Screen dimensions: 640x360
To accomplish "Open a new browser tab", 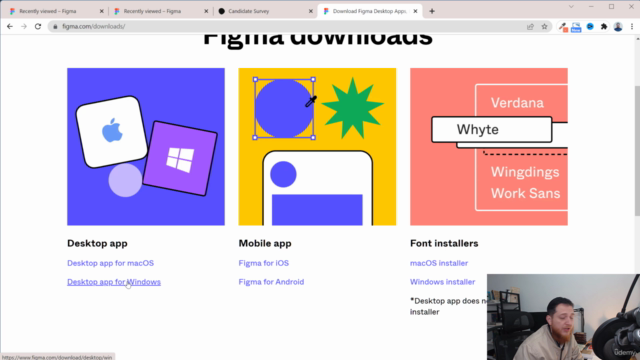I will tap(432, 11).
